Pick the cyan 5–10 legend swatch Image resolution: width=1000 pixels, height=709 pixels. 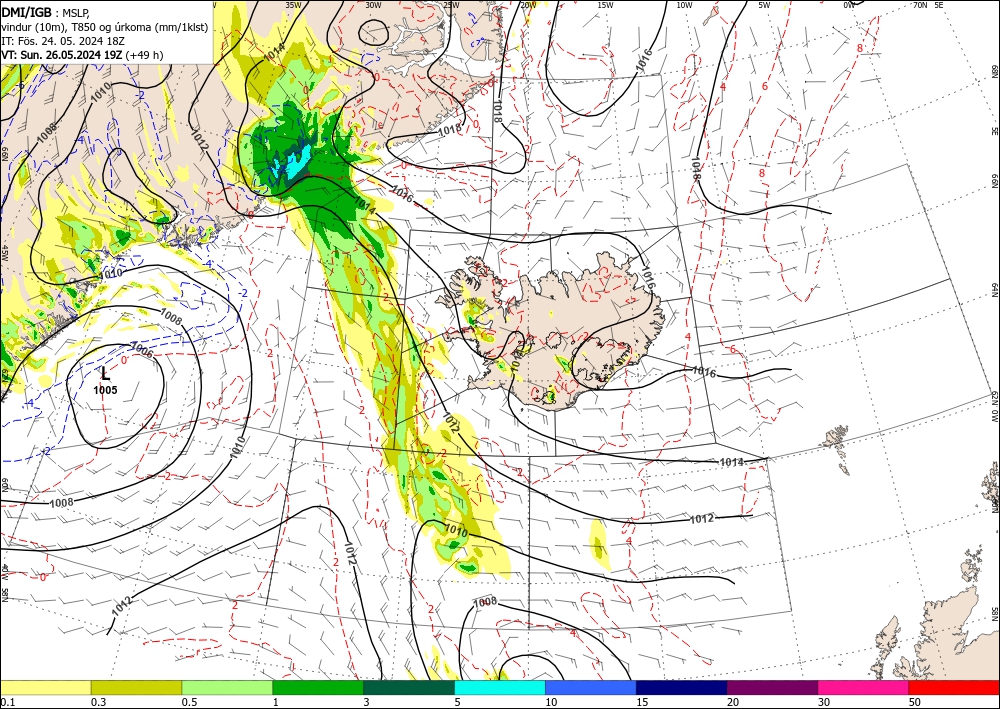pyautogui.click(x=500, y=687)
